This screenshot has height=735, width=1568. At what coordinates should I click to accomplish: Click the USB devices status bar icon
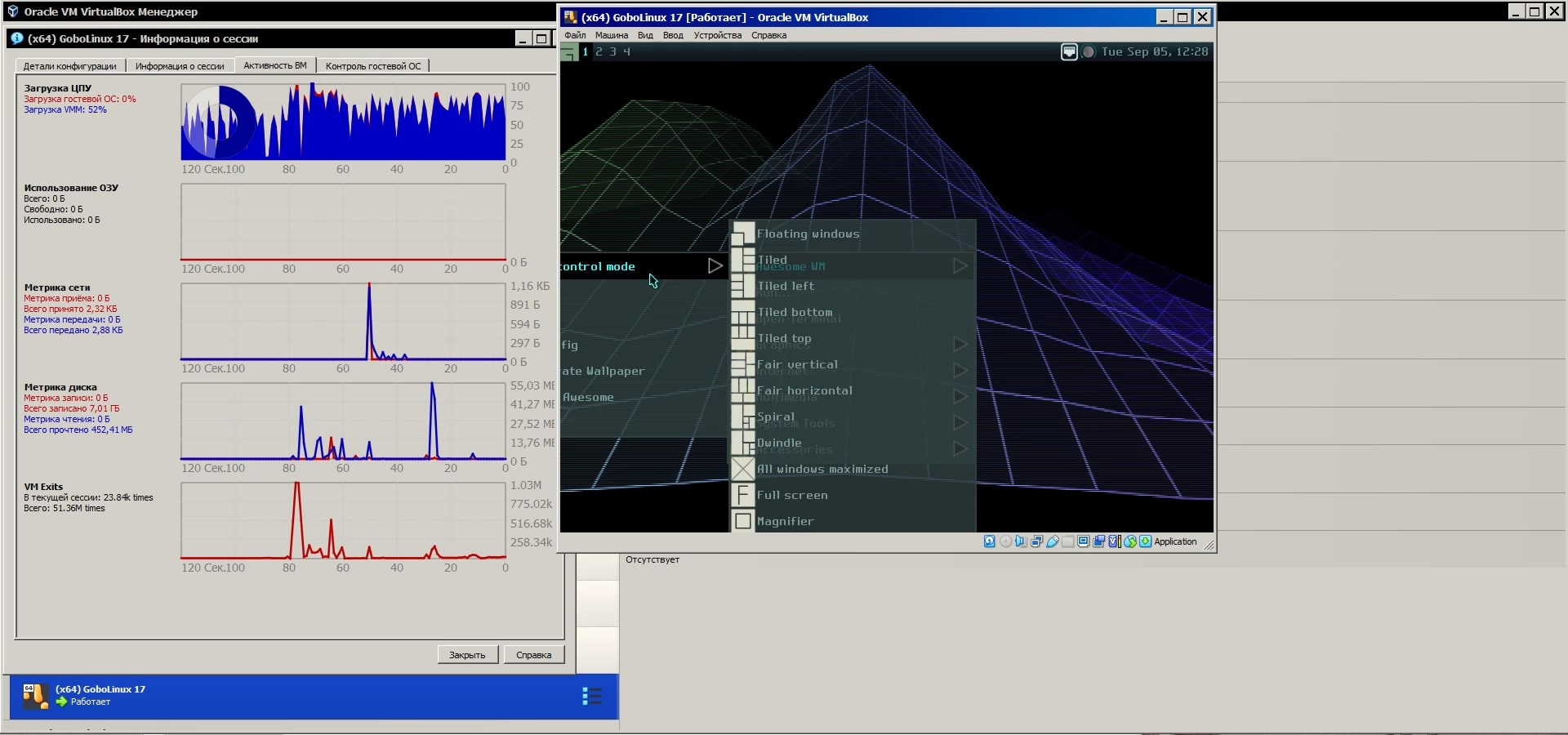pyautogui.click(x=1053, y=541)
